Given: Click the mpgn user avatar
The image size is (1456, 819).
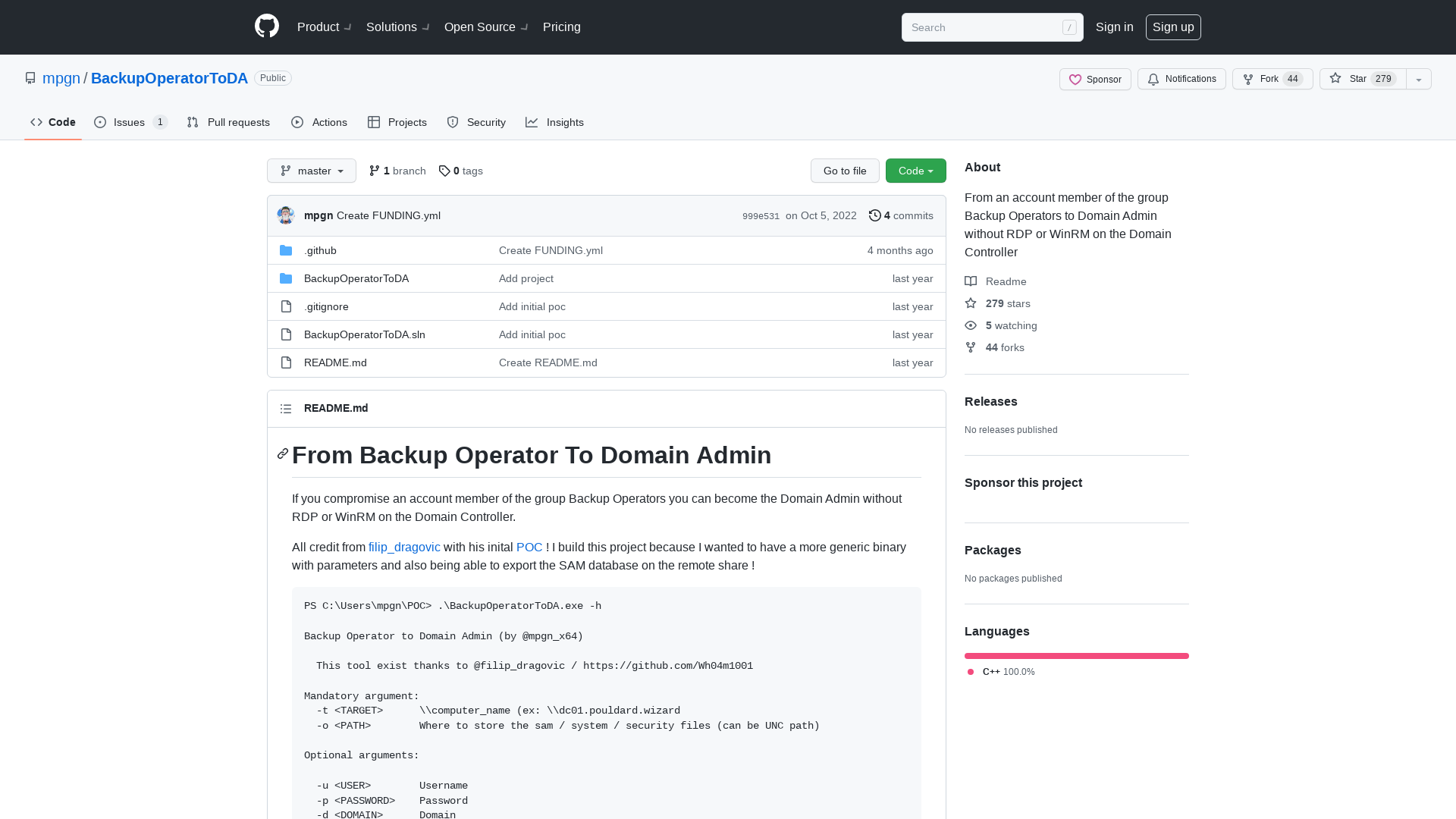Looking at the screenshot, I should pos(286,215).
